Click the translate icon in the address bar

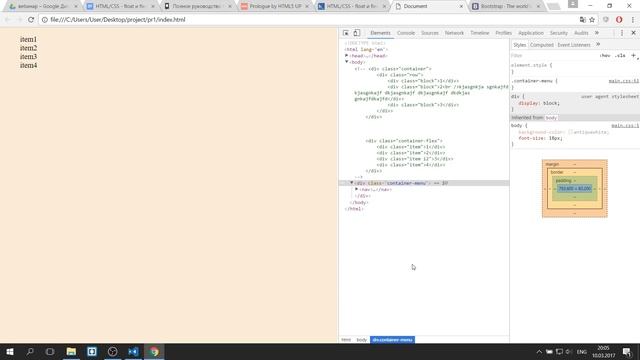(x=582, y=20)
